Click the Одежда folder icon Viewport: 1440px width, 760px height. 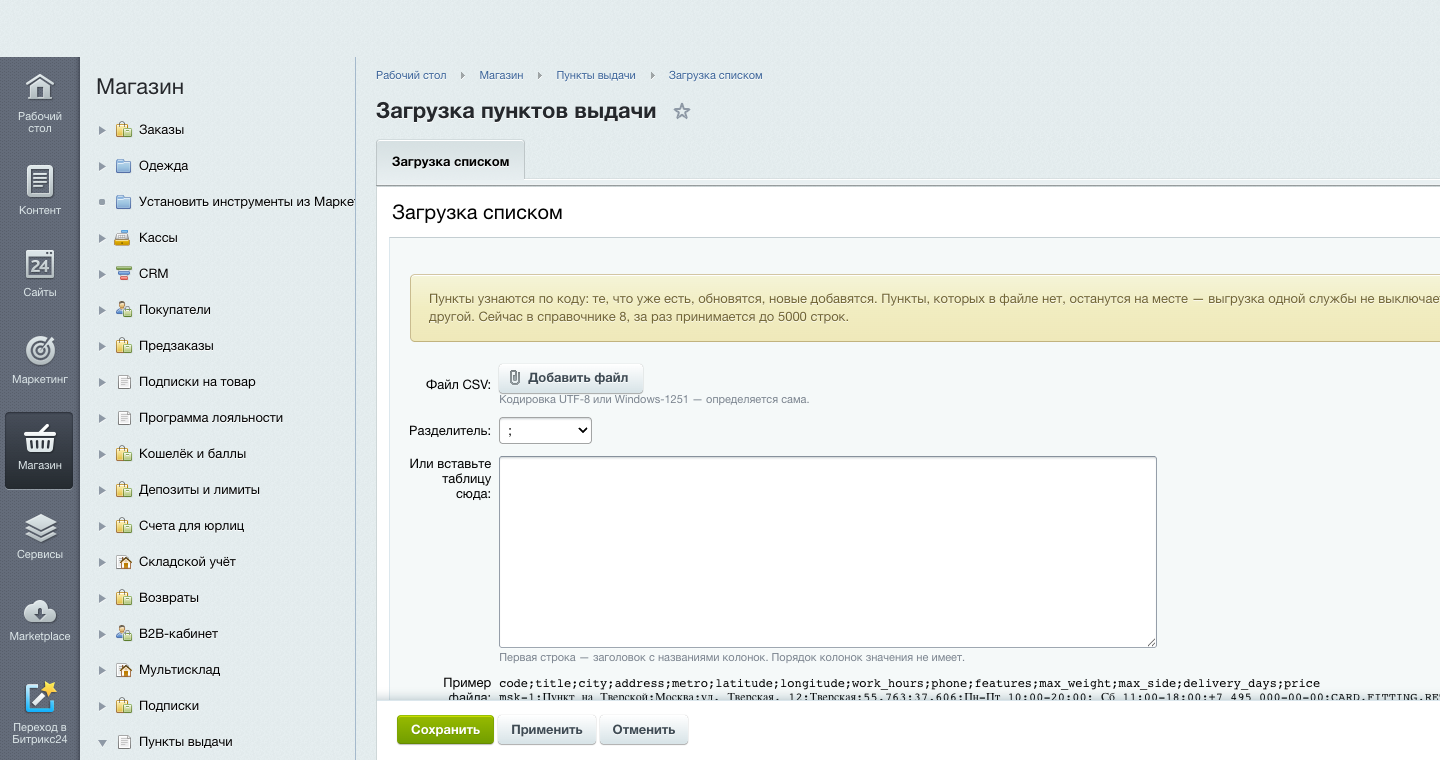[123, 166]
